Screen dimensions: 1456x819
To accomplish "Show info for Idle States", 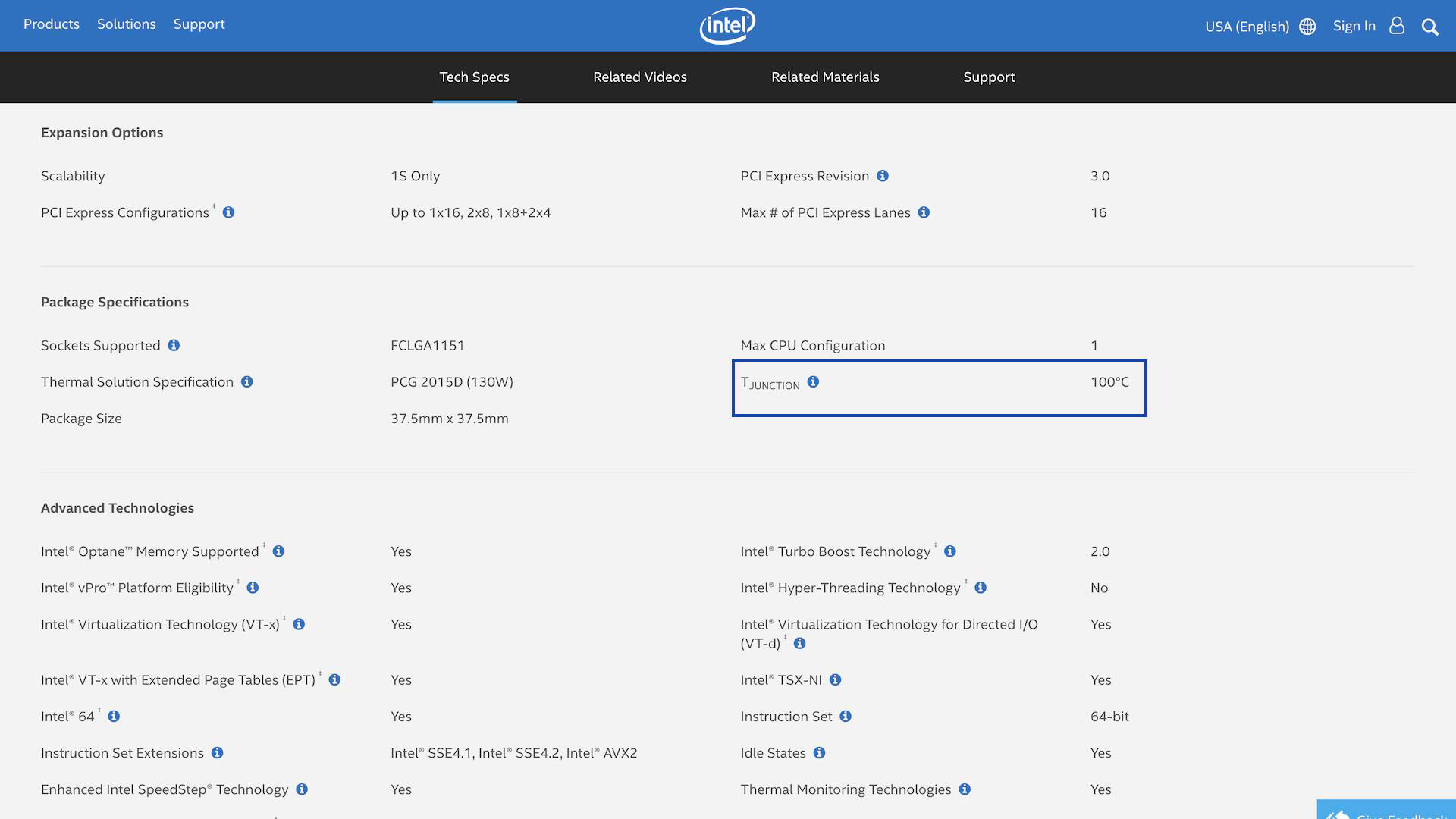I will coord(819,753).
